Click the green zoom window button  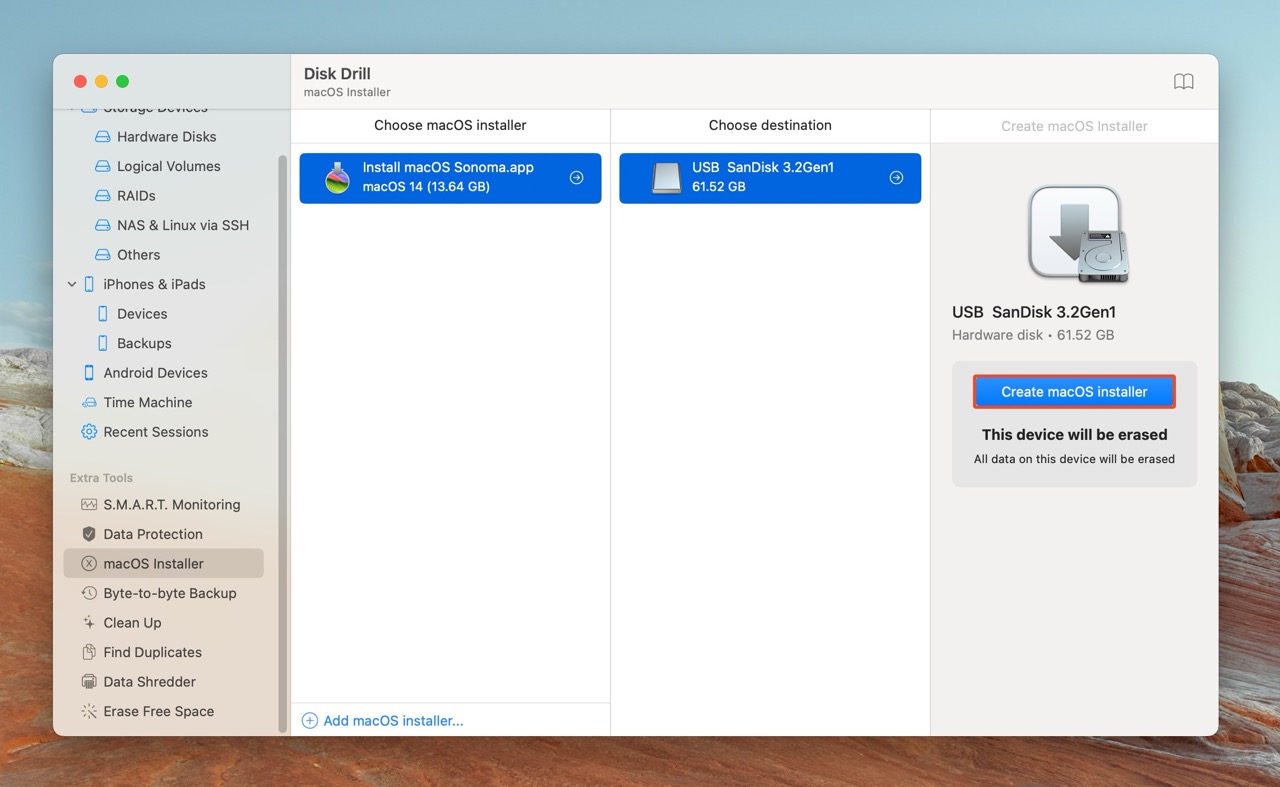(x=122, y=81)
